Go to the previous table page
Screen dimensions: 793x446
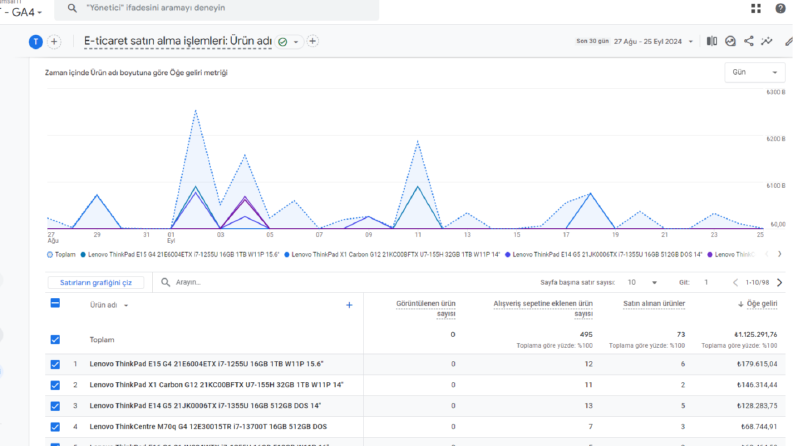point(735,282)
